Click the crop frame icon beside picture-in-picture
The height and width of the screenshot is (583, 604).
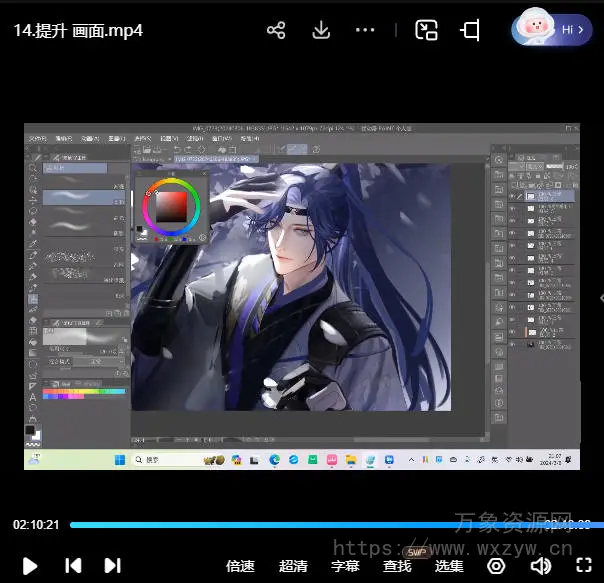click(470, 30)
